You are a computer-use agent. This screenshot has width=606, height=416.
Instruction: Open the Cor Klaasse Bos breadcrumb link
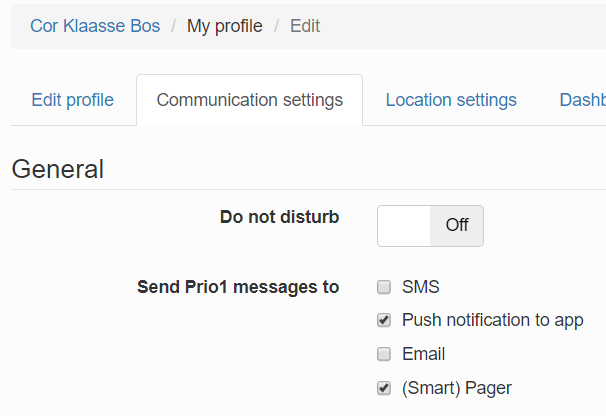[x=95, y=26]
